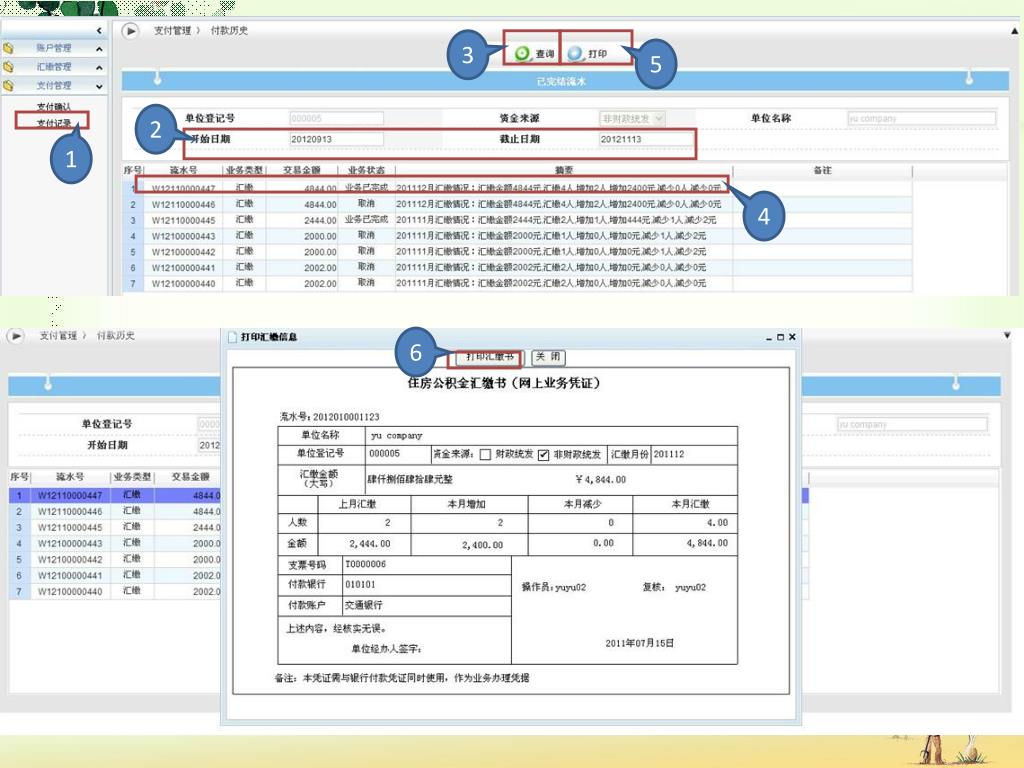The image size is (1024, 768).
Task: Expand the 汇缴管理 menu section
Action: pyautogui.click(x=98, y=67)
